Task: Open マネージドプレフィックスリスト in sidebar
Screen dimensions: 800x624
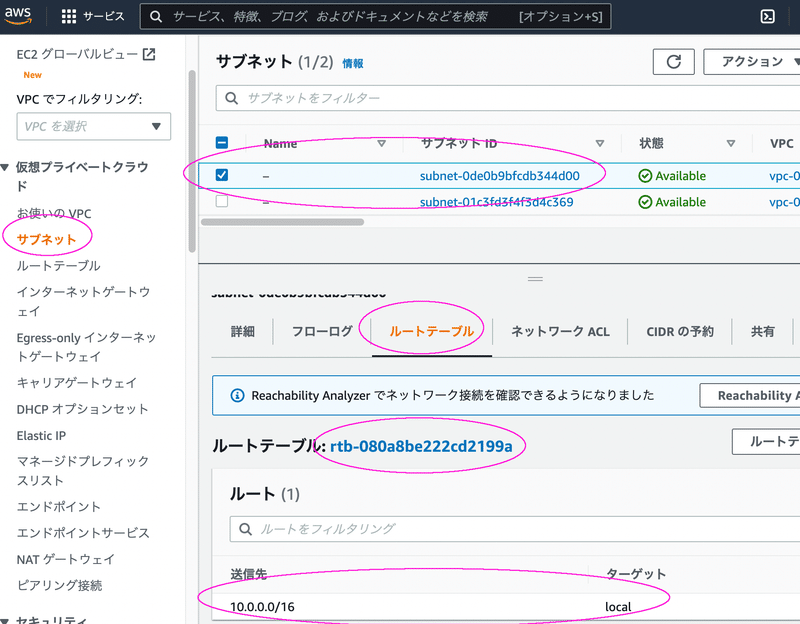Action: (x=83, y=470)
